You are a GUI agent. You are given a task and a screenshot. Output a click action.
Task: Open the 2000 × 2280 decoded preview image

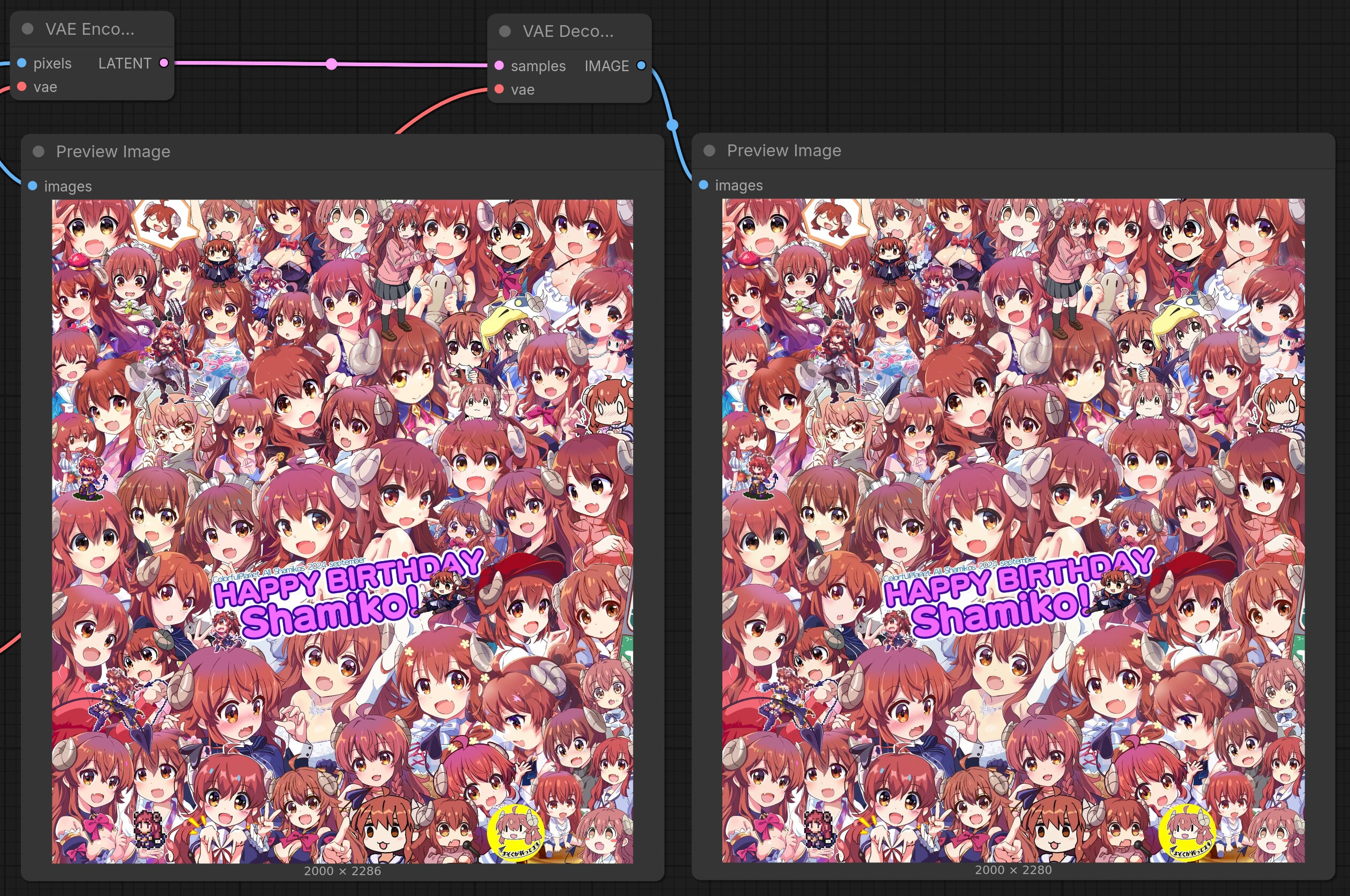1013,530
